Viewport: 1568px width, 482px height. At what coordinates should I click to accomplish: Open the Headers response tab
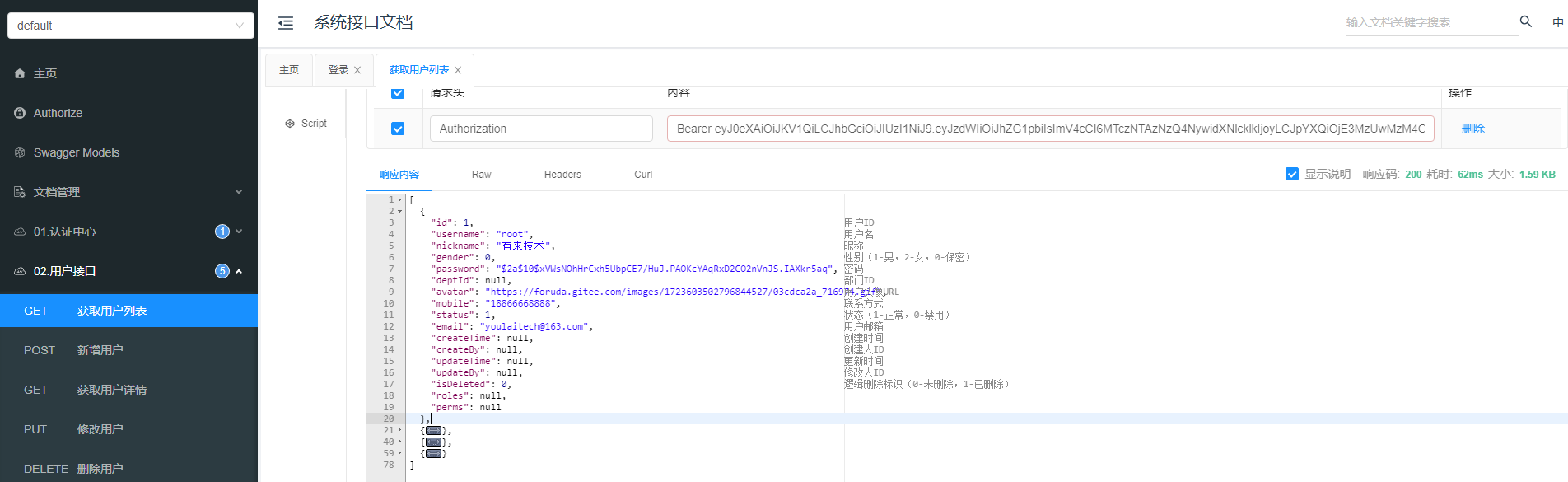pos(562,175)
